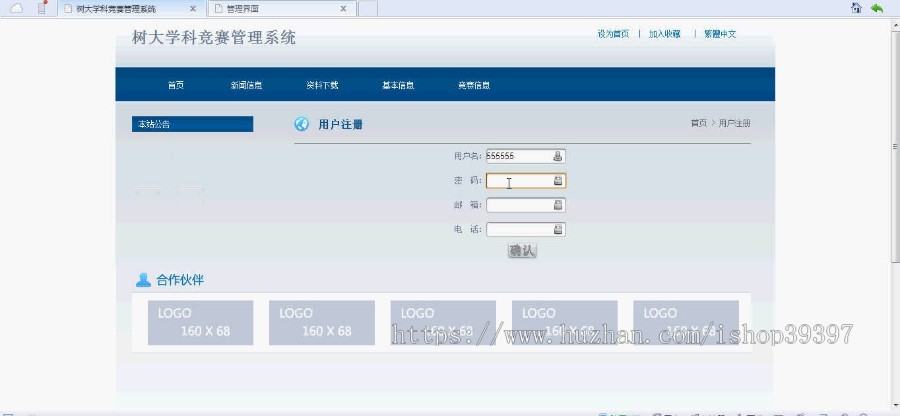
Task: Focus the 邮箱 email field
Action: [525, 205]
